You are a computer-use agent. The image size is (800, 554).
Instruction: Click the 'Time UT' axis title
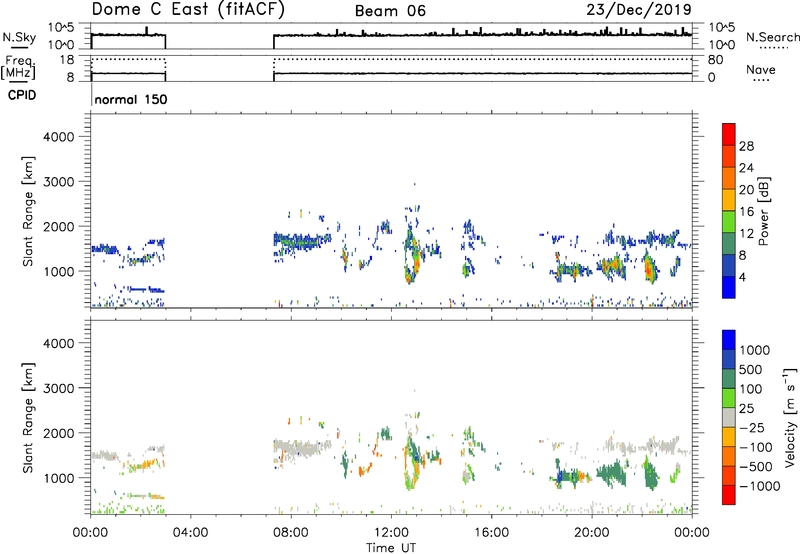[391, 548]
